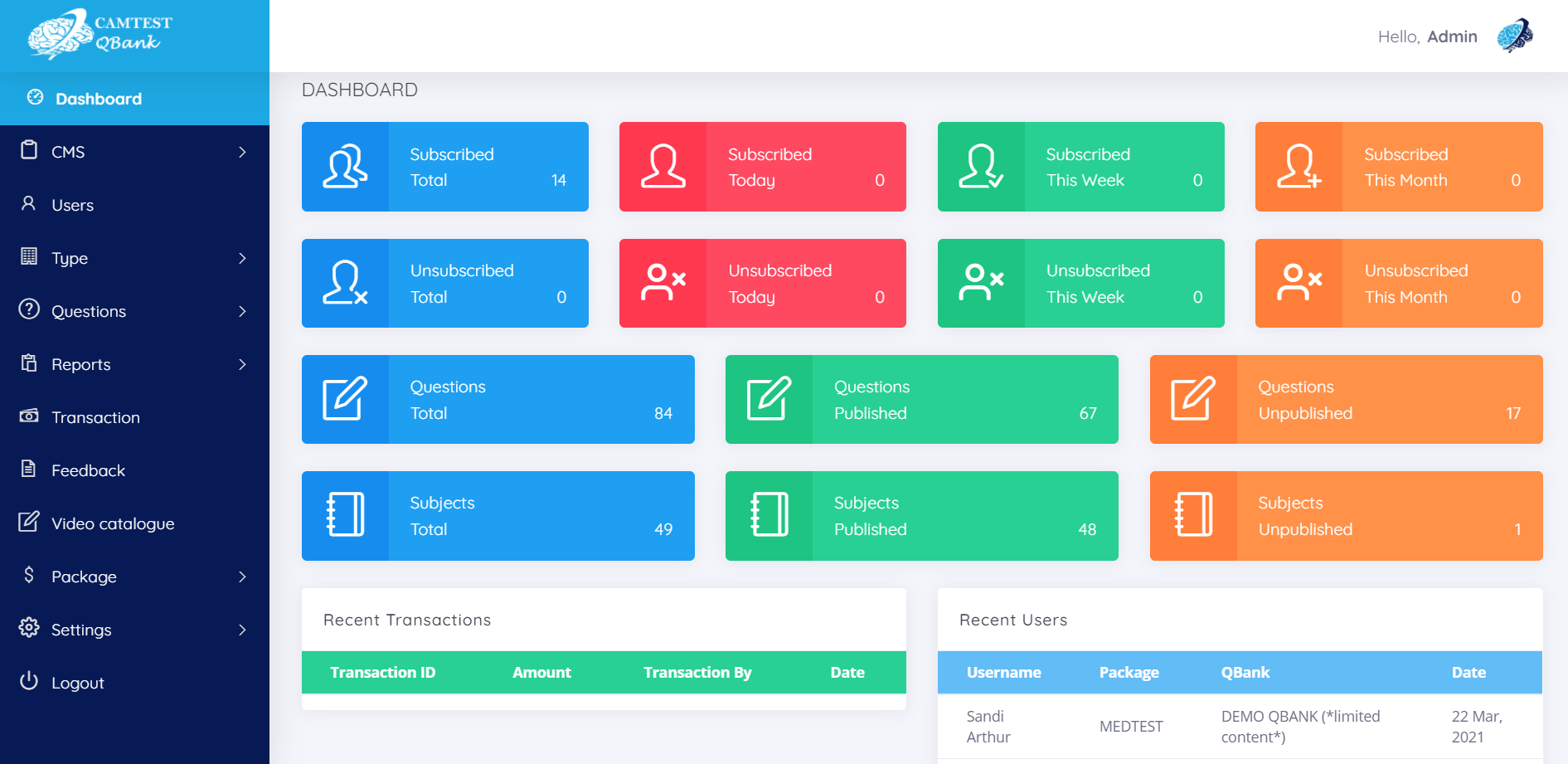
Task: Expand the Package submenu chevron
Action: click(x=242, y=577)
